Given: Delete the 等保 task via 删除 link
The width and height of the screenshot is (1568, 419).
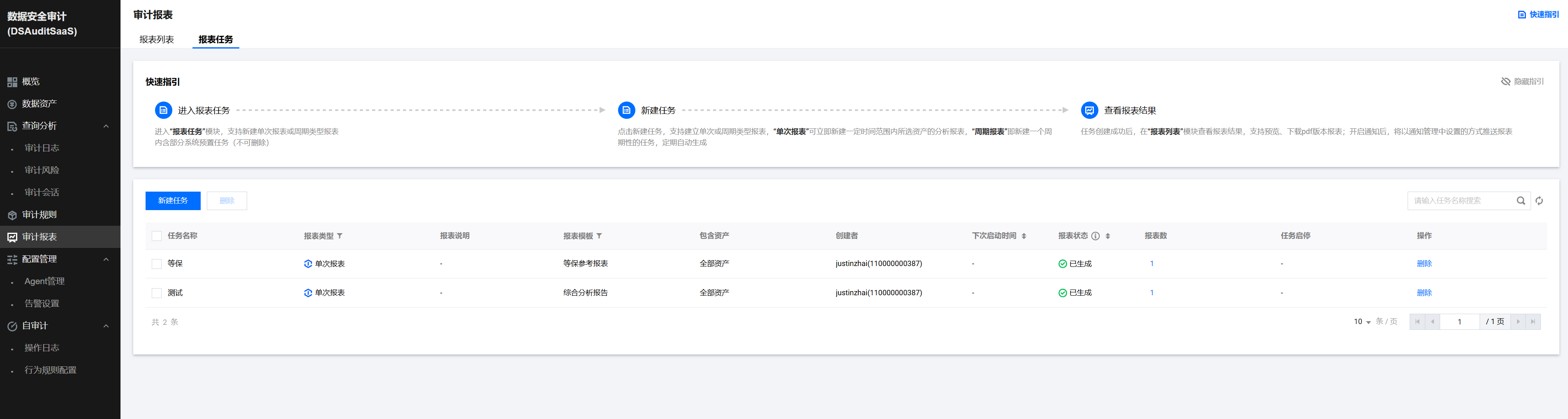Looking at the screenshot, I should [x=1424, y=264].
